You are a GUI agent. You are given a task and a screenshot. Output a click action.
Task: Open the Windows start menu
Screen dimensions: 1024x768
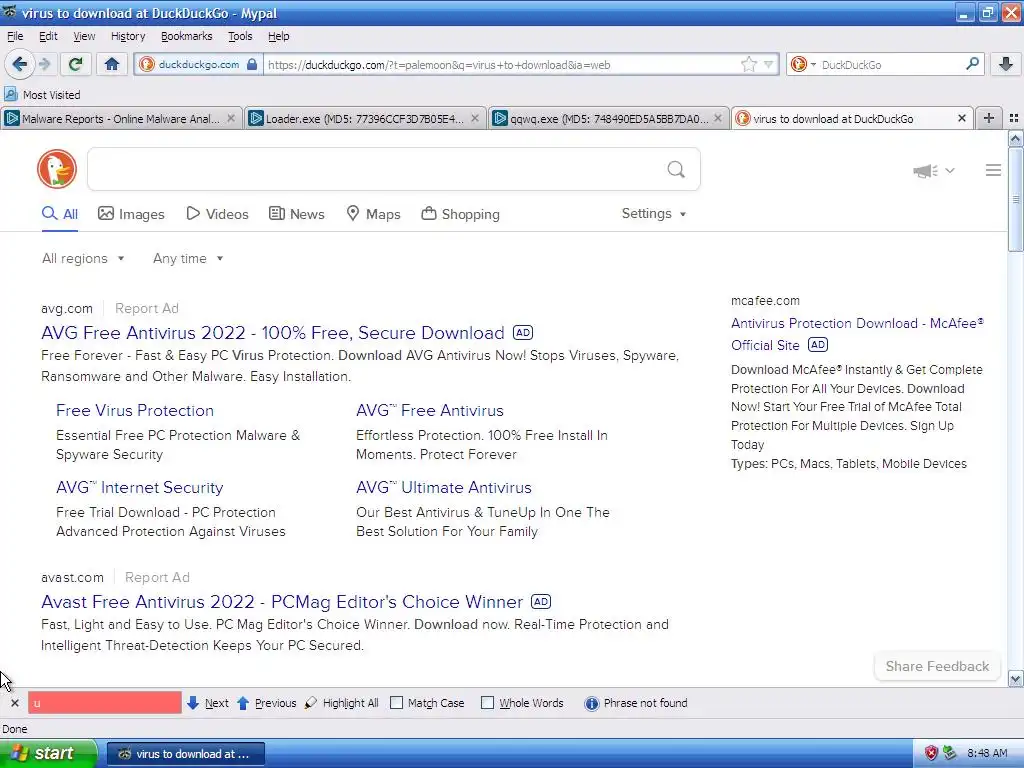pos(48,753)
